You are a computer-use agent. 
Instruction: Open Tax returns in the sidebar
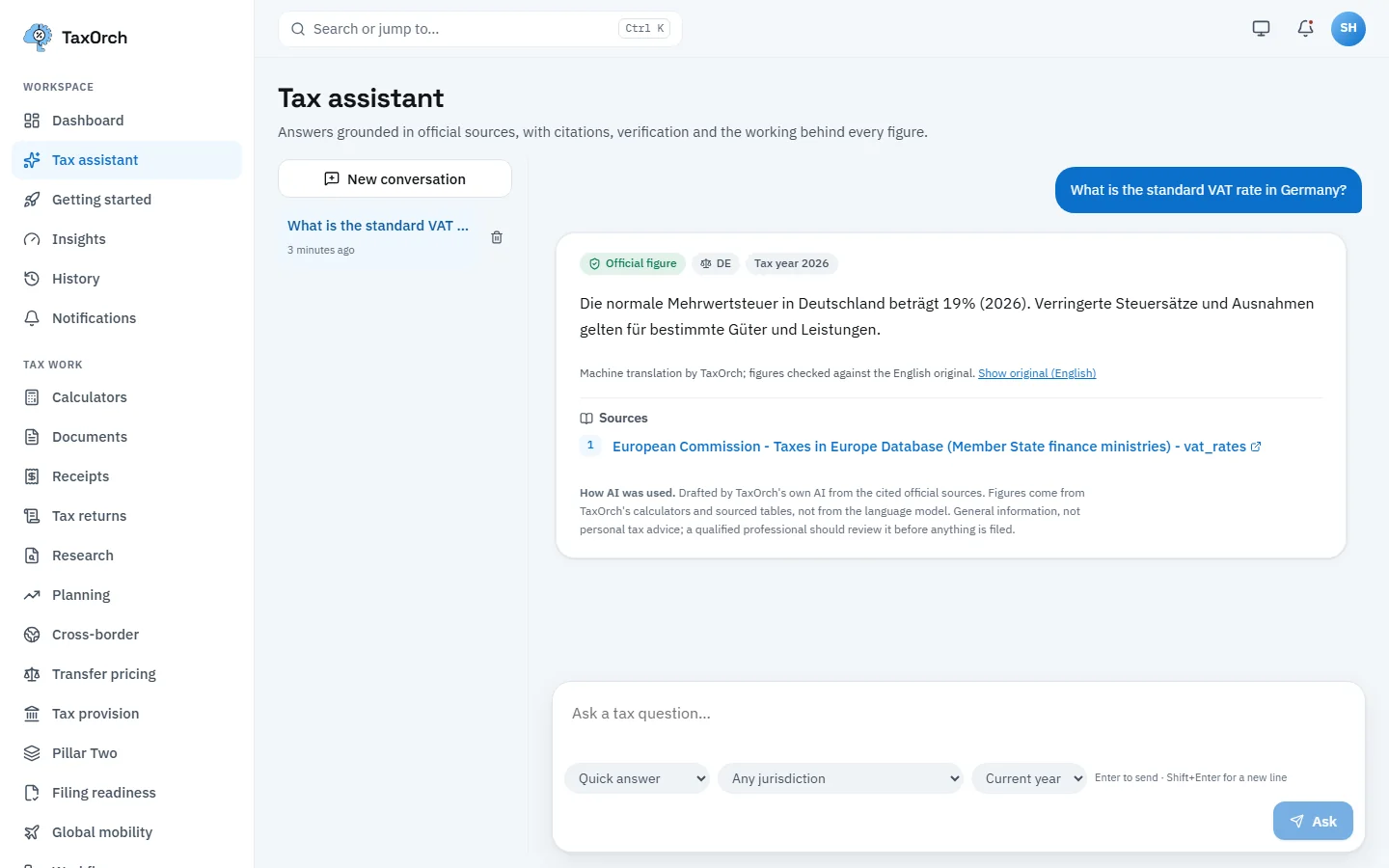[126, 516]
